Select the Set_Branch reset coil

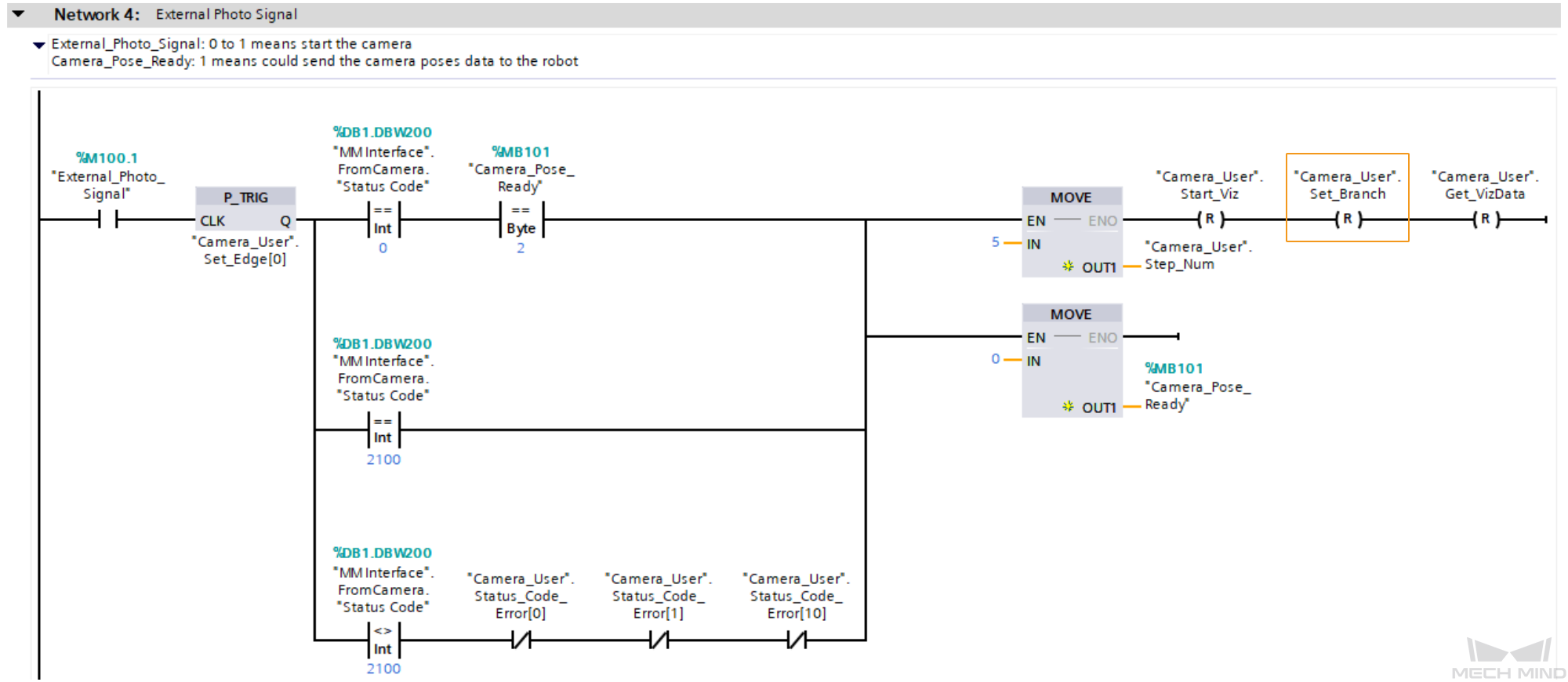pyautogui.click(x=1348, y=219)
